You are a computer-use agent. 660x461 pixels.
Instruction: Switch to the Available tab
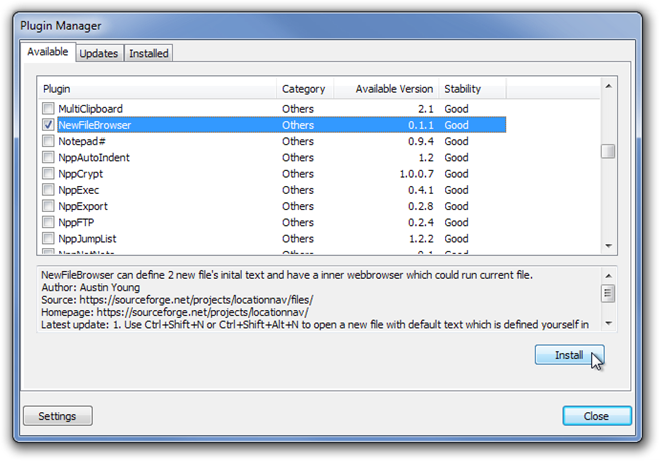click(x=48, y=52)
